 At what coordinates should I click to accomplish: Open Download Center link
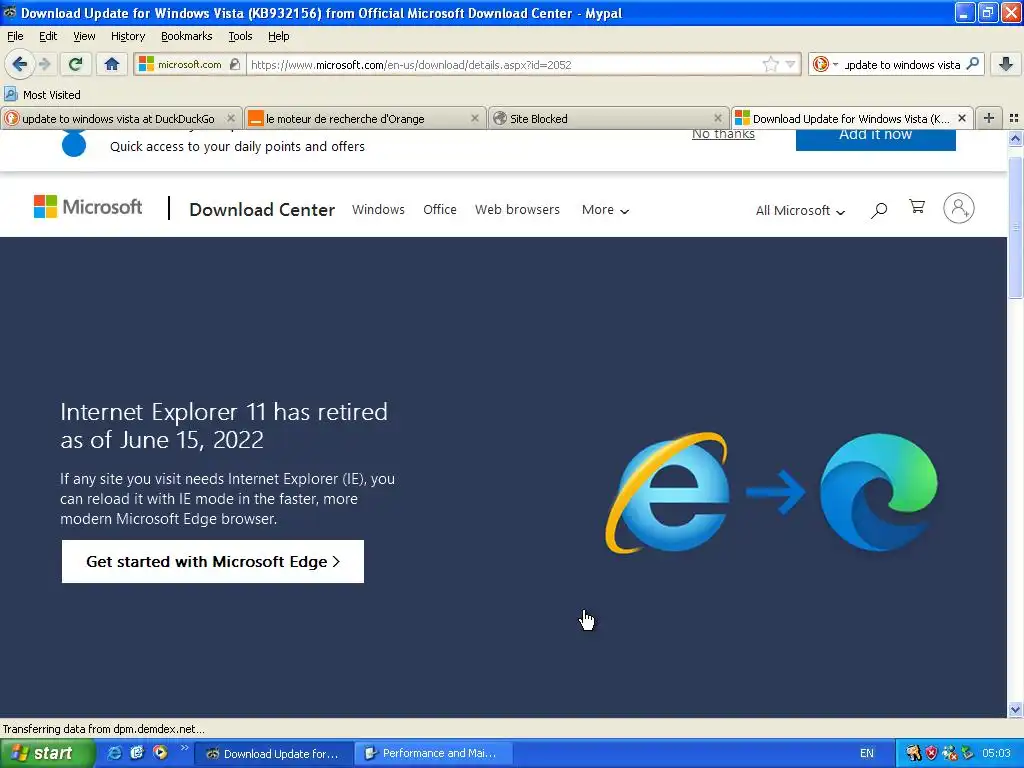pos(262,210)
